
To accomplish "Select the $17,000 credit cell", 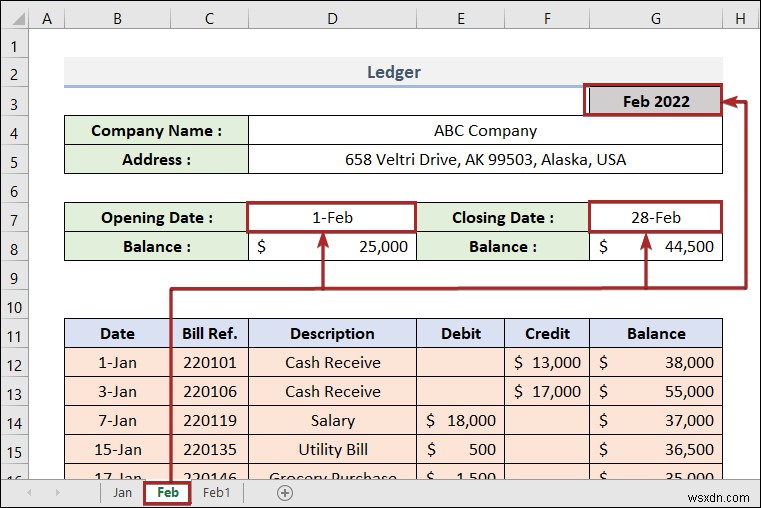I will click(547, 392).
